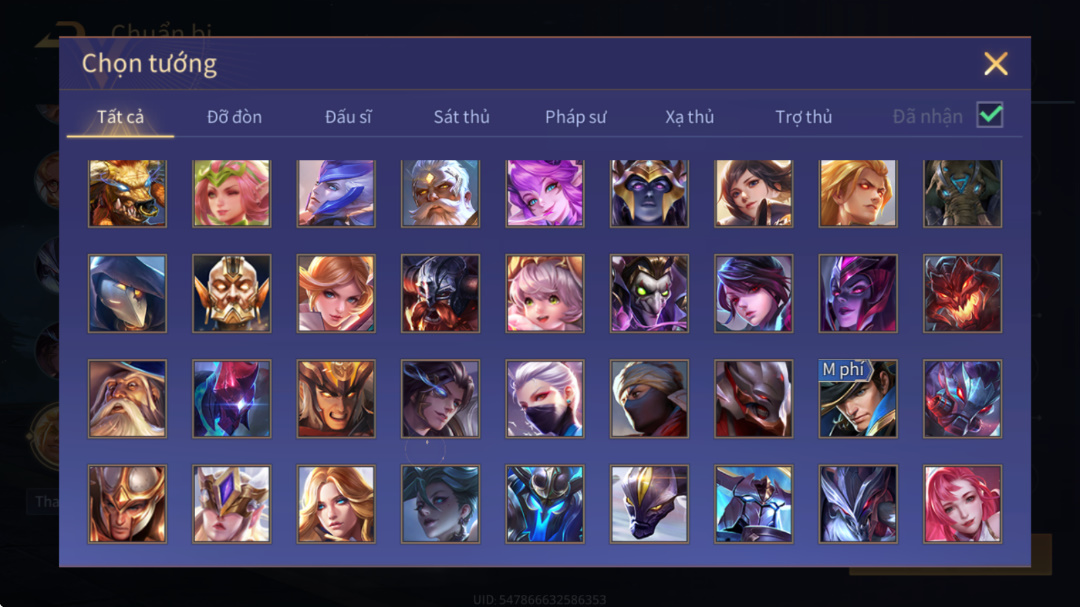This screenshot has width=1080, height=607.
Task: Open the 'Đấu sĩ' tab
Action: tap(348, 117)
